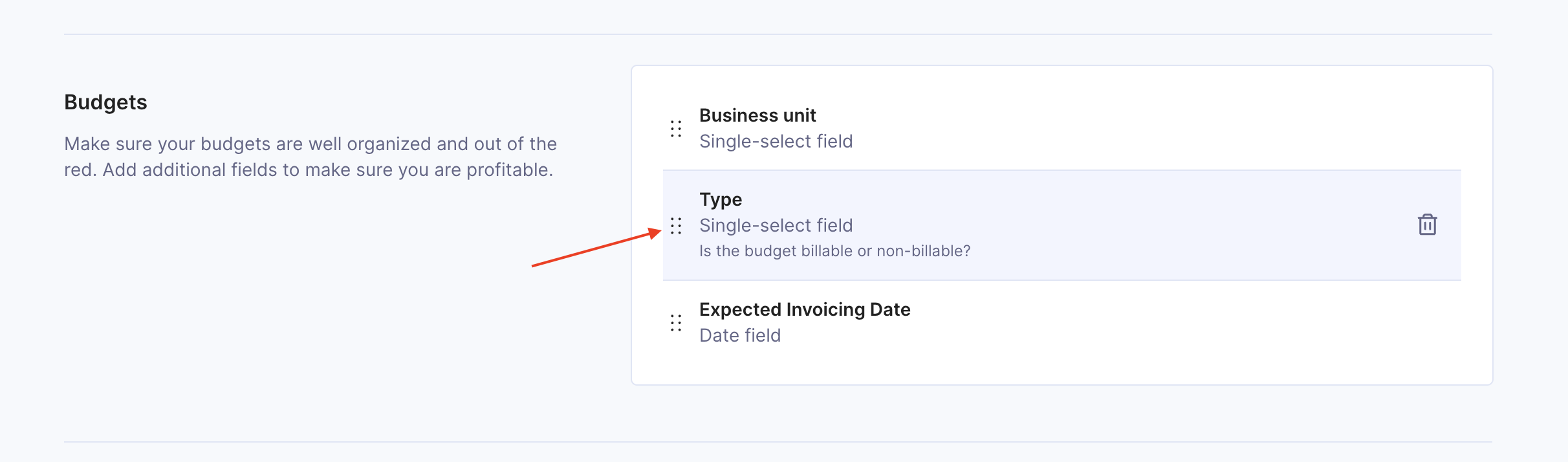
Task: Click Single-select field label under Type
Action: click(x=776, y=225)
